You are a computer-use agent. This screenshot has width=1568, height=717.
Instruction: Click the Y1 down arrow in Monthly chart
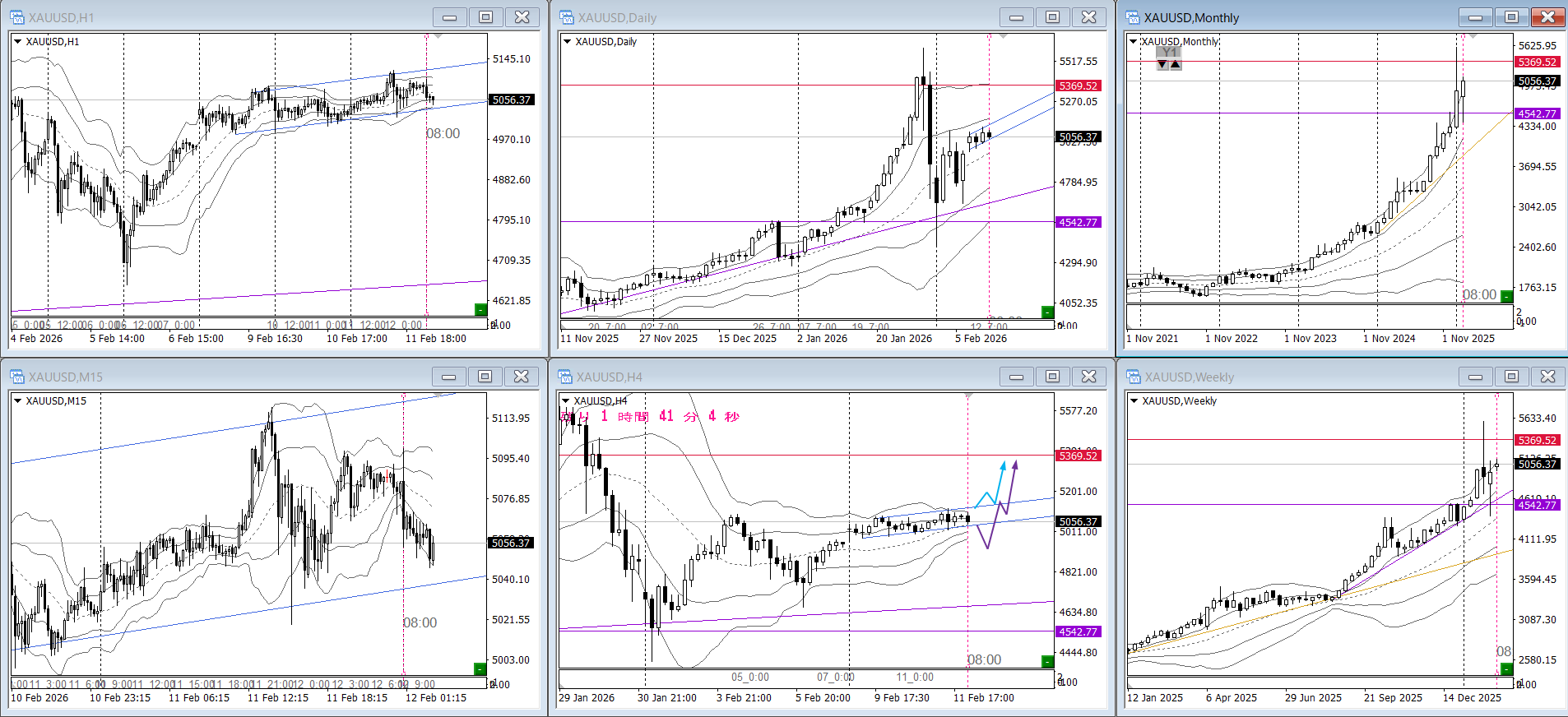click(x=1162, y=65)
